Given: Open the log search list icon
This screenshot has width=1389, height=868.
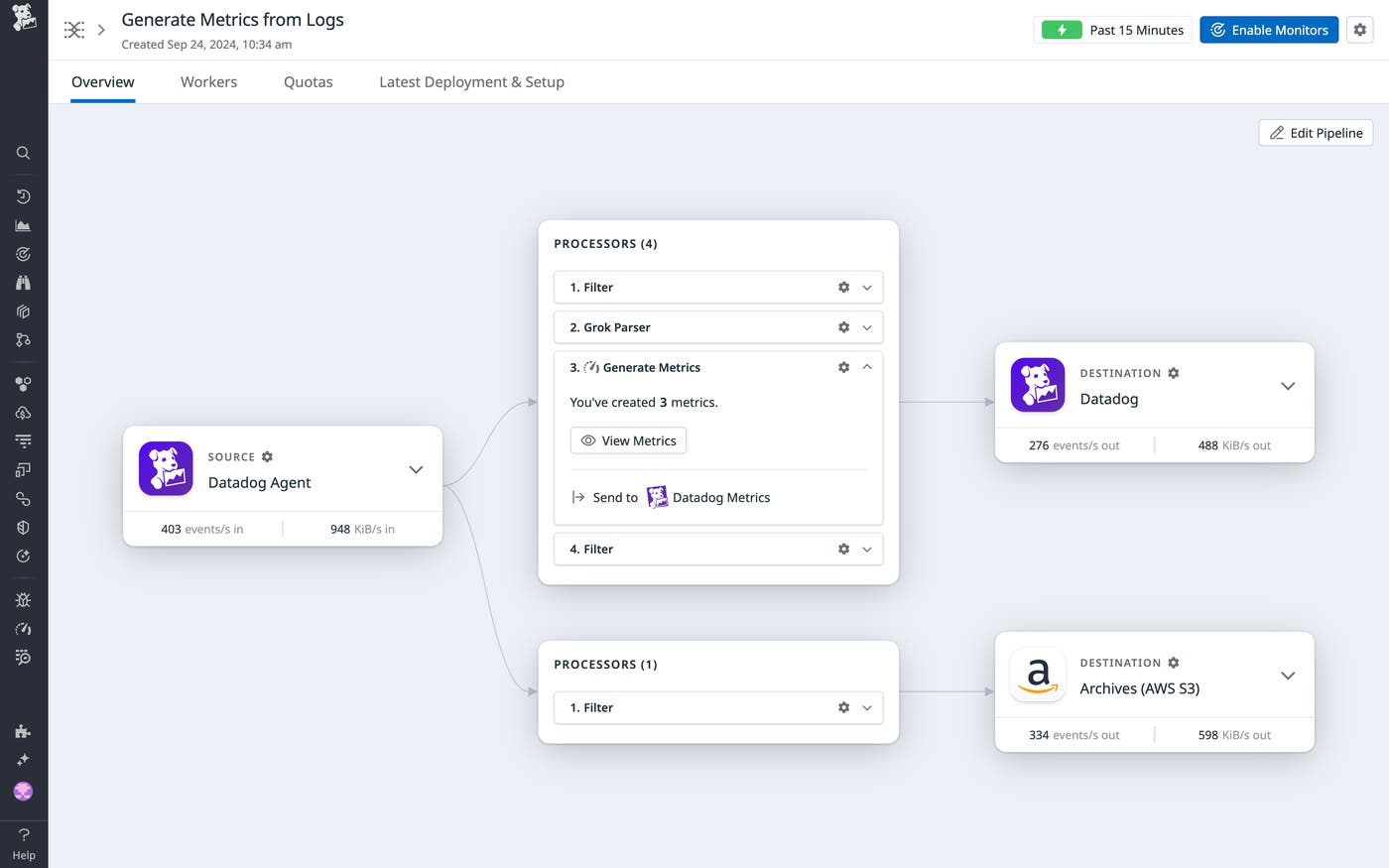Looking at the screenshot, I should 23,658.
